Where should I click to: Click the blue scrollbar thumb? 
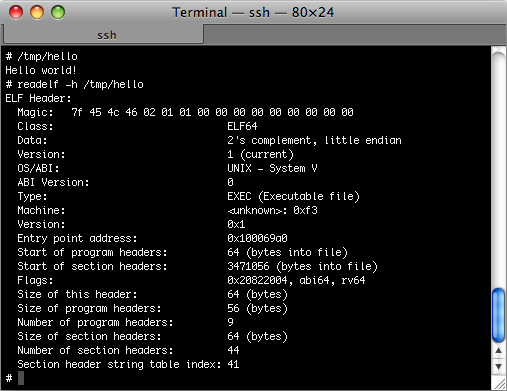[499, 315]
